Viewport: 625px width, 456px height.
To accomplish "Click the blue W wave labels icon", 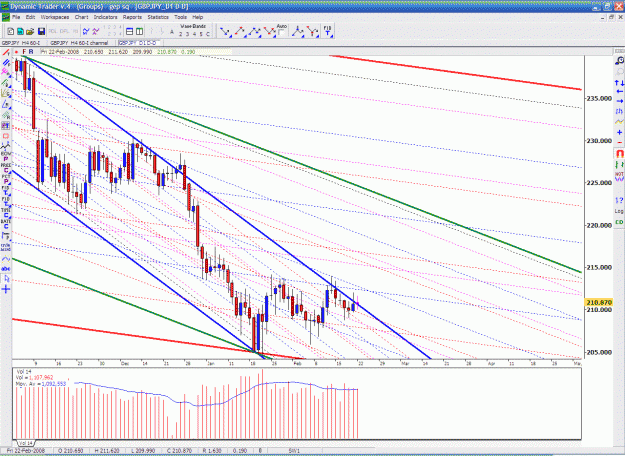I will click(86, 31).
